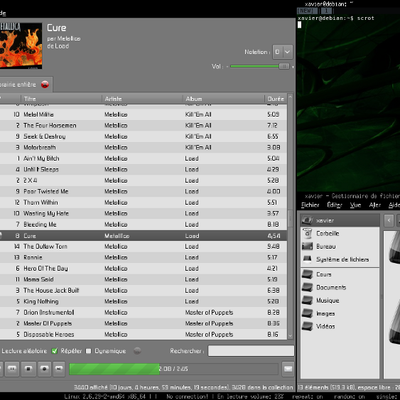Select the track Thorn Within

(x=143, y=202)
